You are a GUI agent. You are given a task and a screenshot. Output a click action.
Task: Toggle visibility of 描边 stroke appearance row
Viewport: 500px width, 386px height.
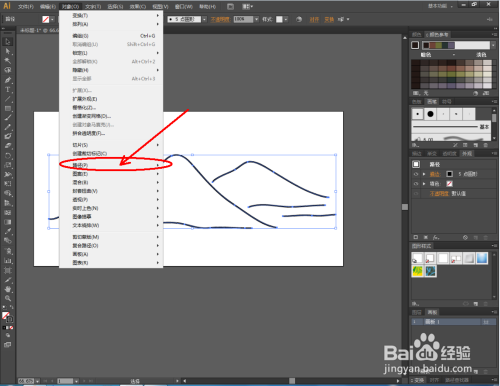(416, 174)
